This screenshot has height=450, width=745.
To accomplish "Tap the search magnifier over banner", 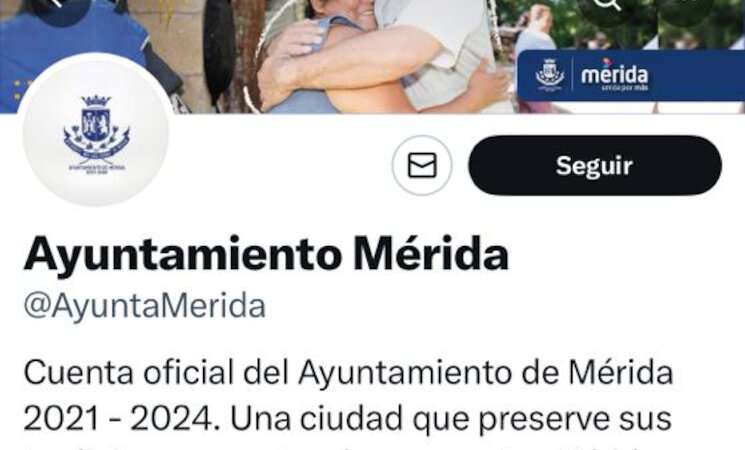I will [x=607, y=5].
